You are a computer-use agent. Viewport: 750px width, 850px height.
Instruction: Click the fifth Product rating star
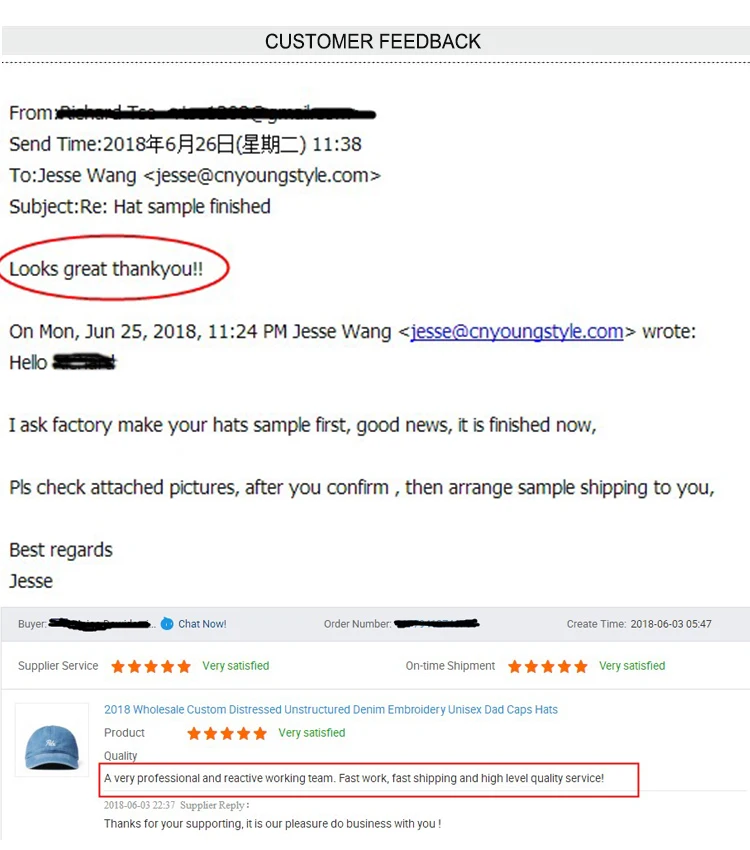tap(260, 733)
